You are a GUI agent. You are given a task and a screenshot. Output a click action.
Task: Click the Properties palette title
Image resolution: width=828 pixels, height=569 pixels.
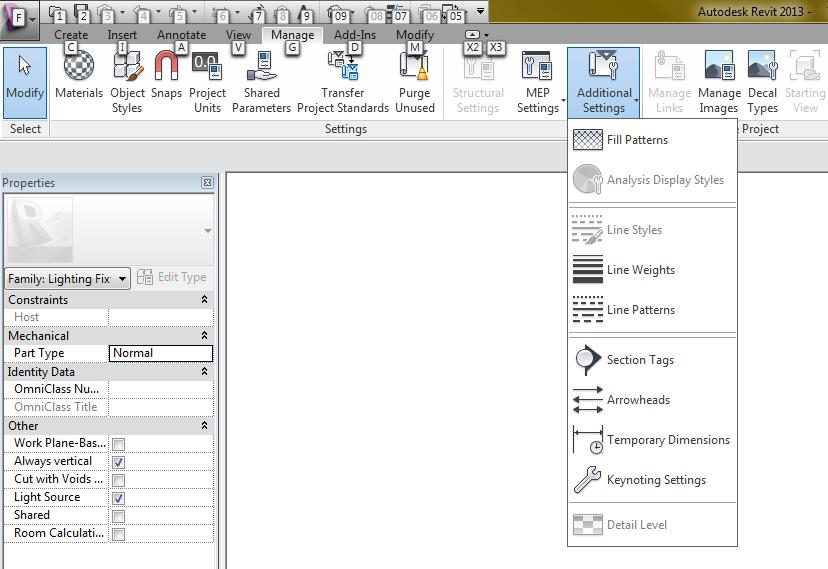[x=29, y=183]
